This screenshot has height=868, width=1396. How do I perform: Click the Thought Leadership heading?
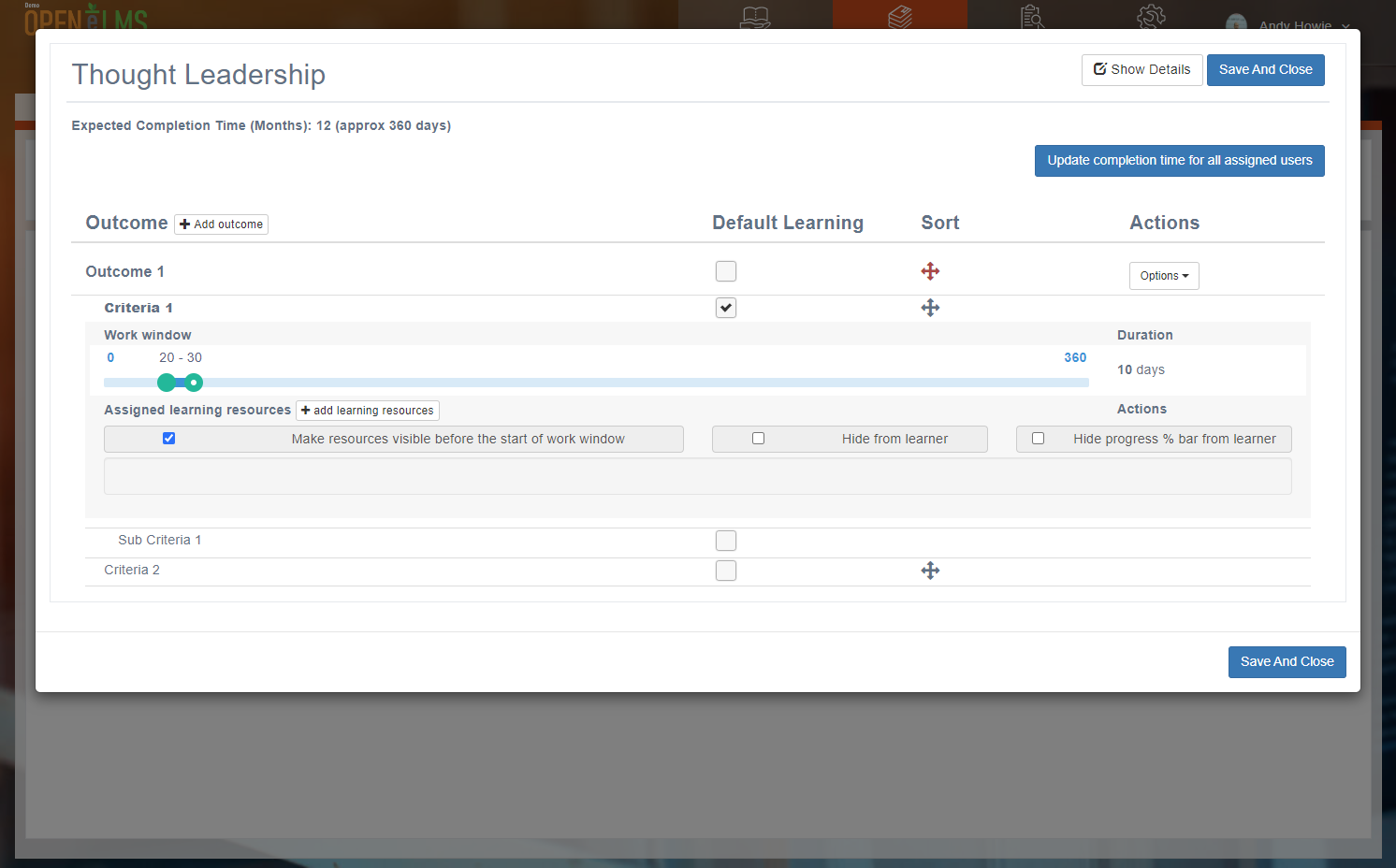coord(198,75)
